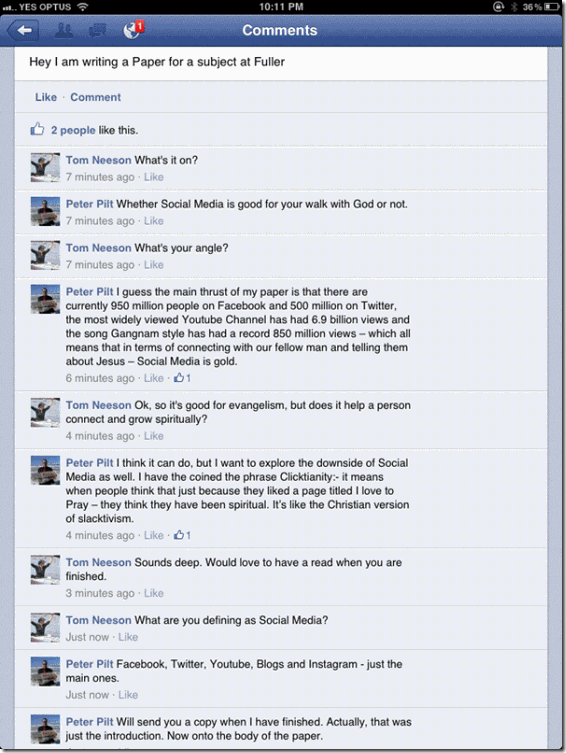Like the 'Sounds deep' comment
This screenshot has width=566, height=753.
(154, 593)
